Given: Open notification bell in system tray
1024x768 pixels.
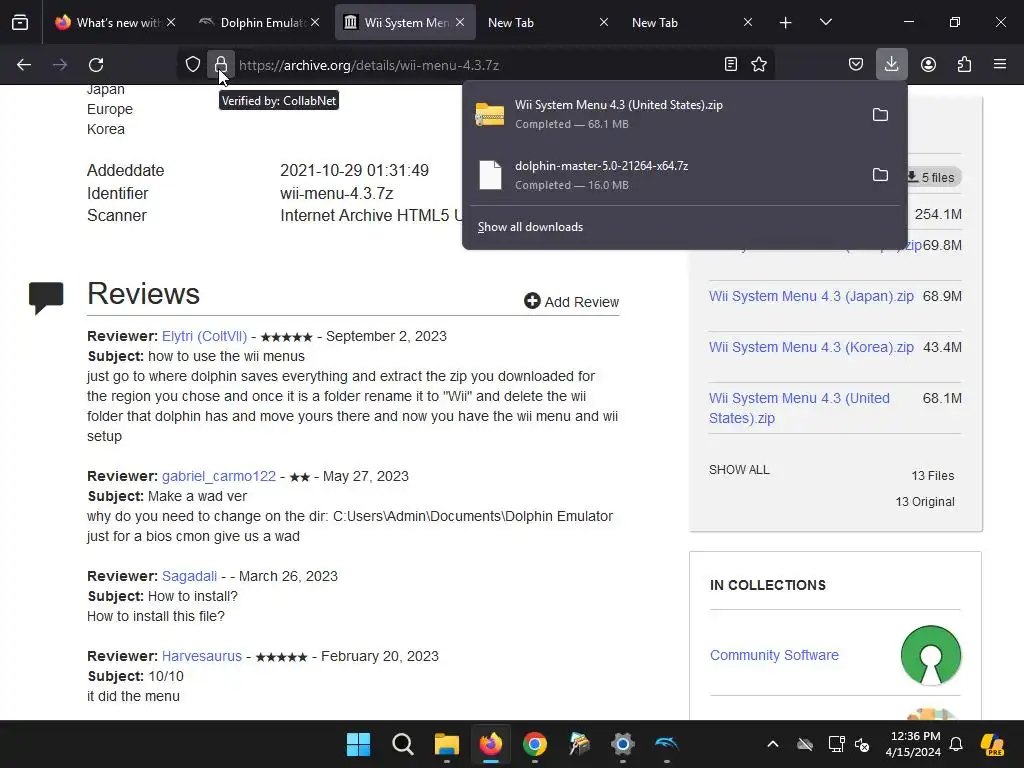Looking at the screenshot, I should [956, 744].
